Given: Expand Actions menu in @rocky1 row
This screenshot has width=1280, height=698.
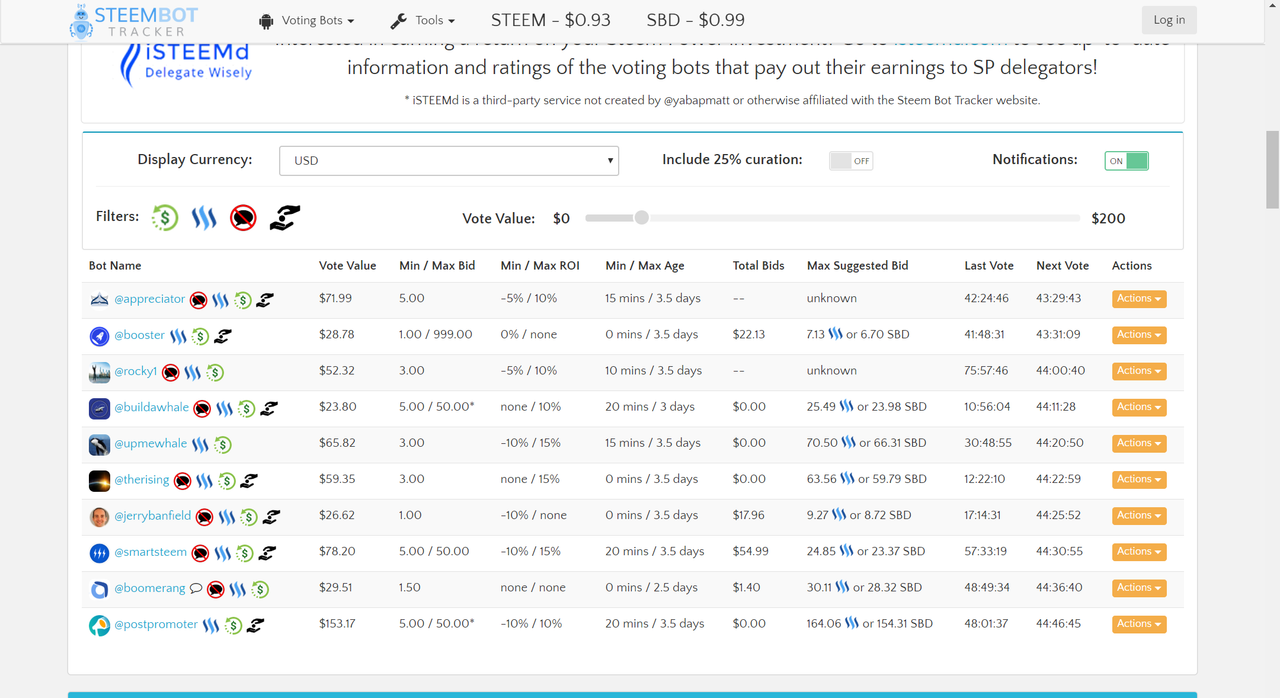Looking at the screenshot, I should click(x=1139, y=370).
